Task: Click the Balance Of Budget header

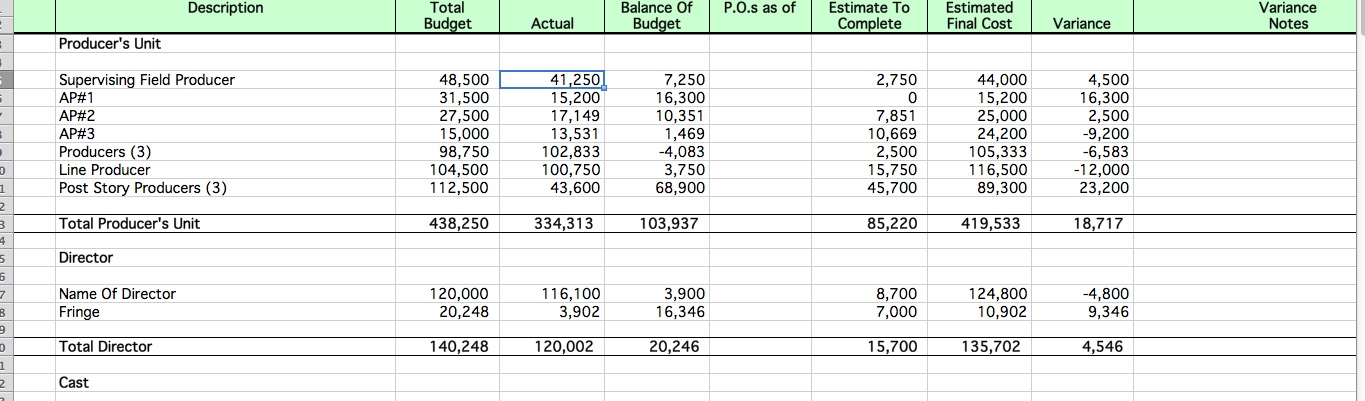Action: point(656,16)
